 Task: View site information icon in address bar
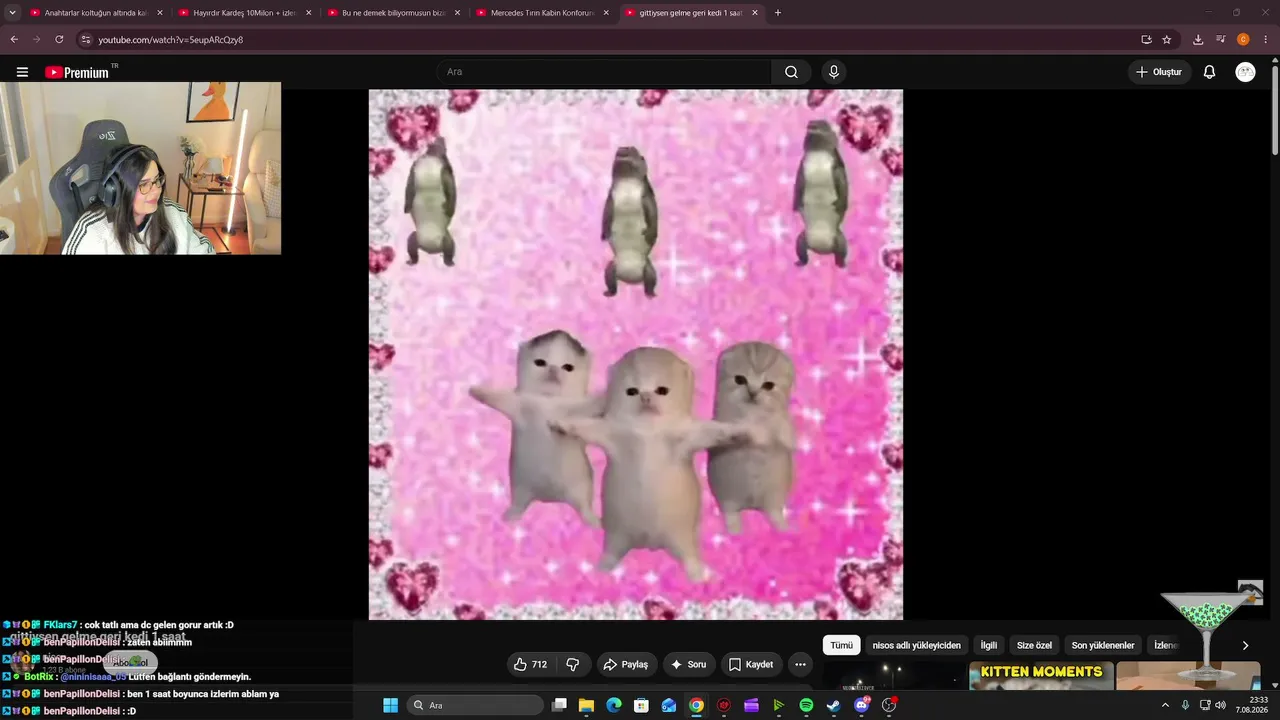86,40
